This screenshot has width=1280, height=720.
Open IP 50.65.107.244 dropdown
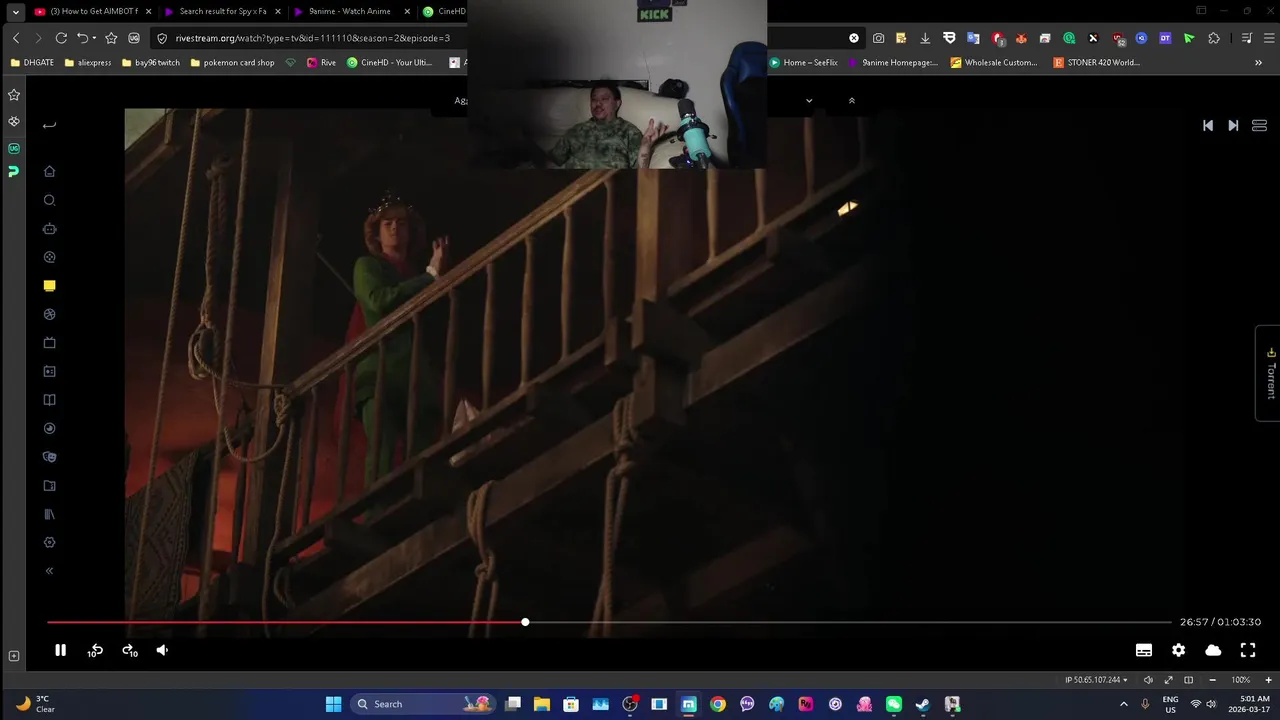click(x=1097, y=680)
